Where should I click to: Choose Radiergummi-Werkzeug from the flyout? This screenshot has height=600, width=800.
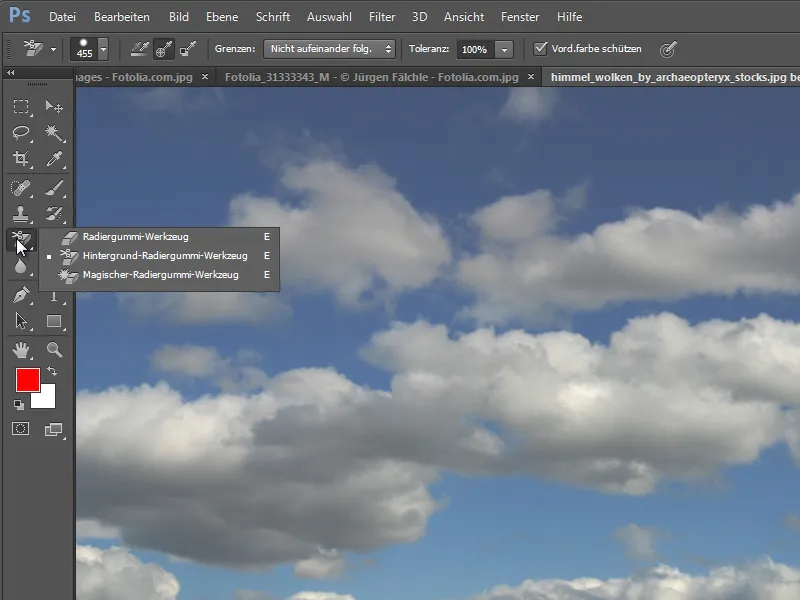(x=160, y=237)
